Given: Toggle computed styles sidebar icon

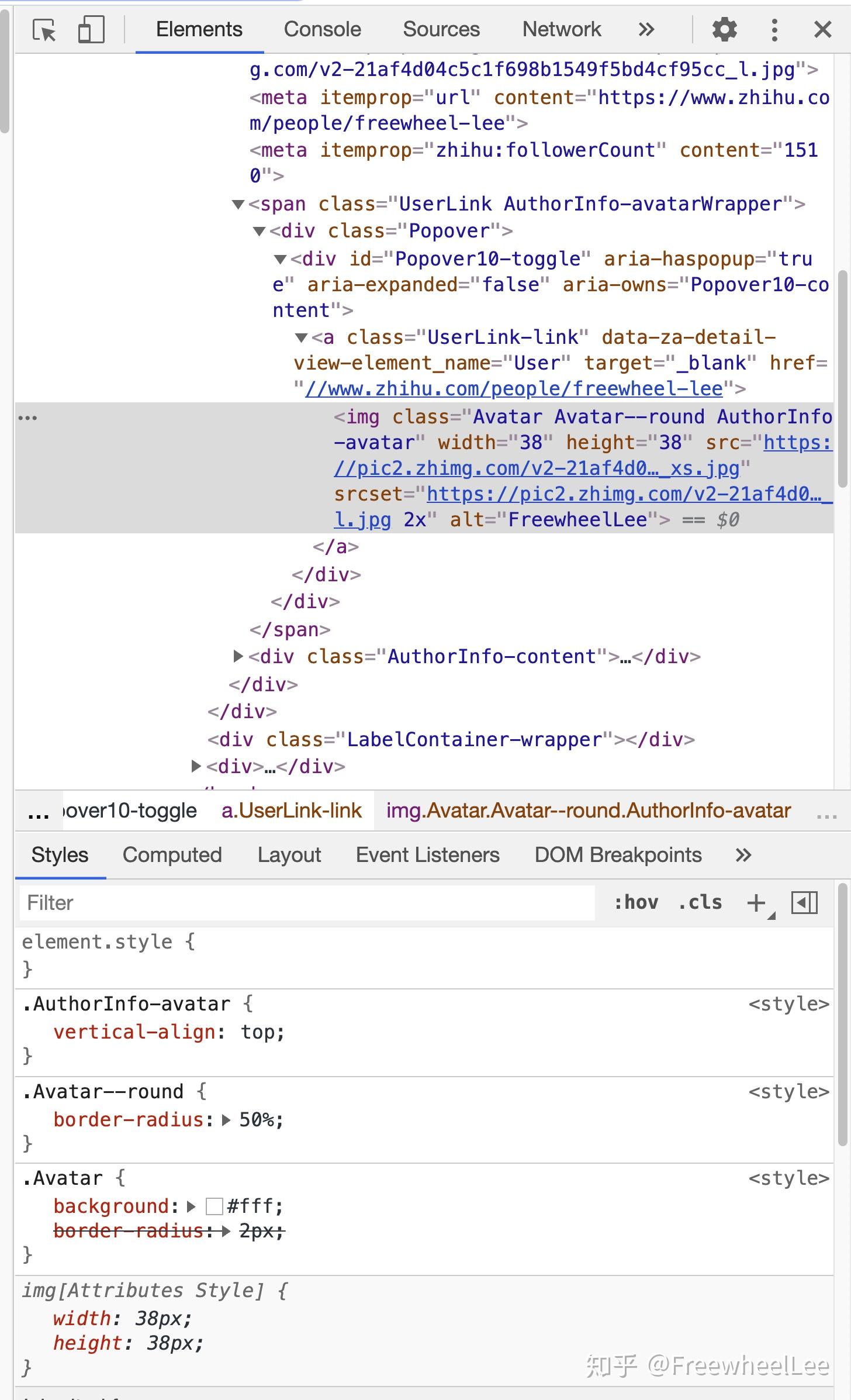Looking at the screenshot, I should (x=804, y=903).
